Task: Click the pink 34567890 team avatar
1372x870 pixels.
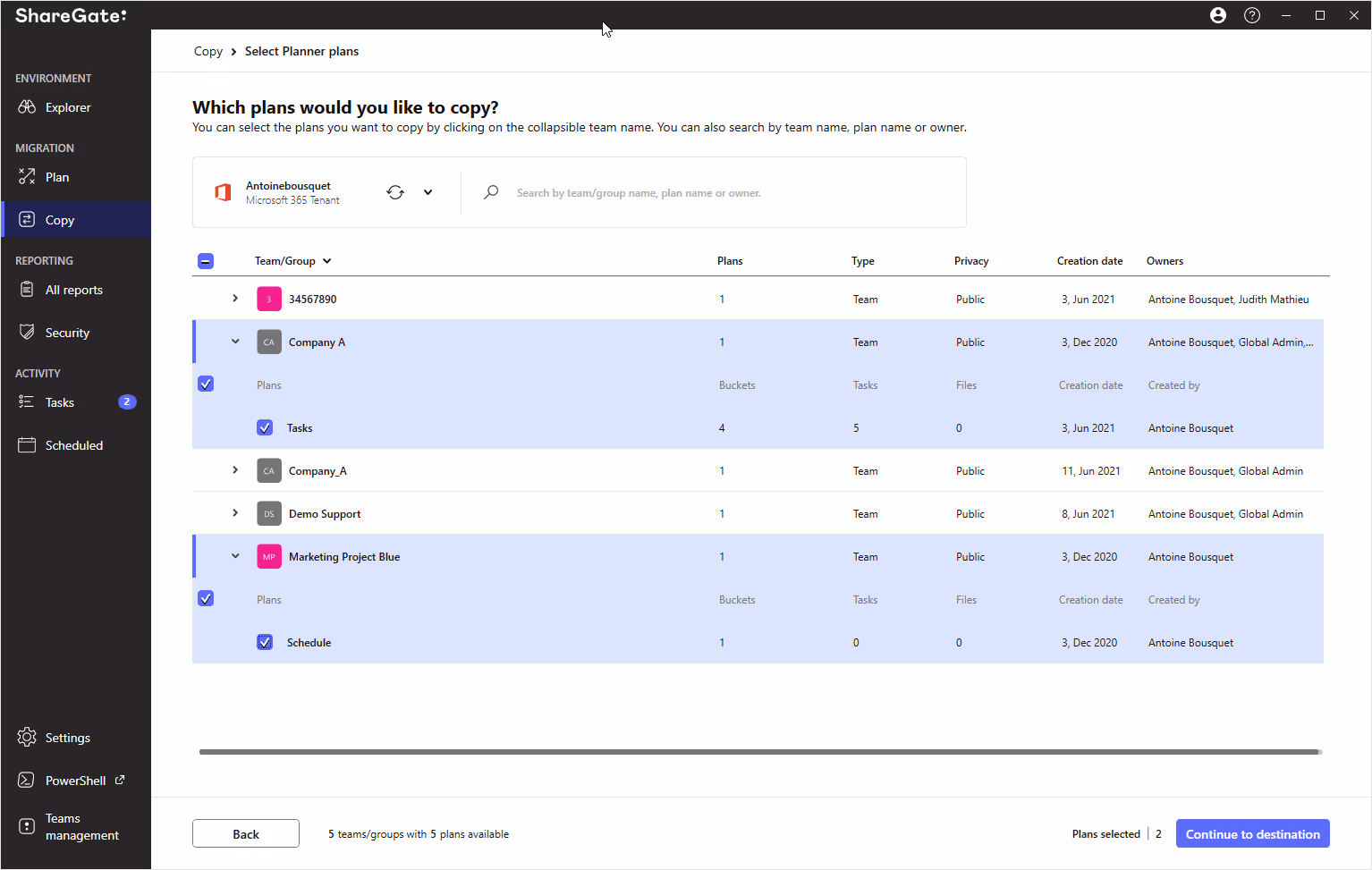Action: point(269,299)
